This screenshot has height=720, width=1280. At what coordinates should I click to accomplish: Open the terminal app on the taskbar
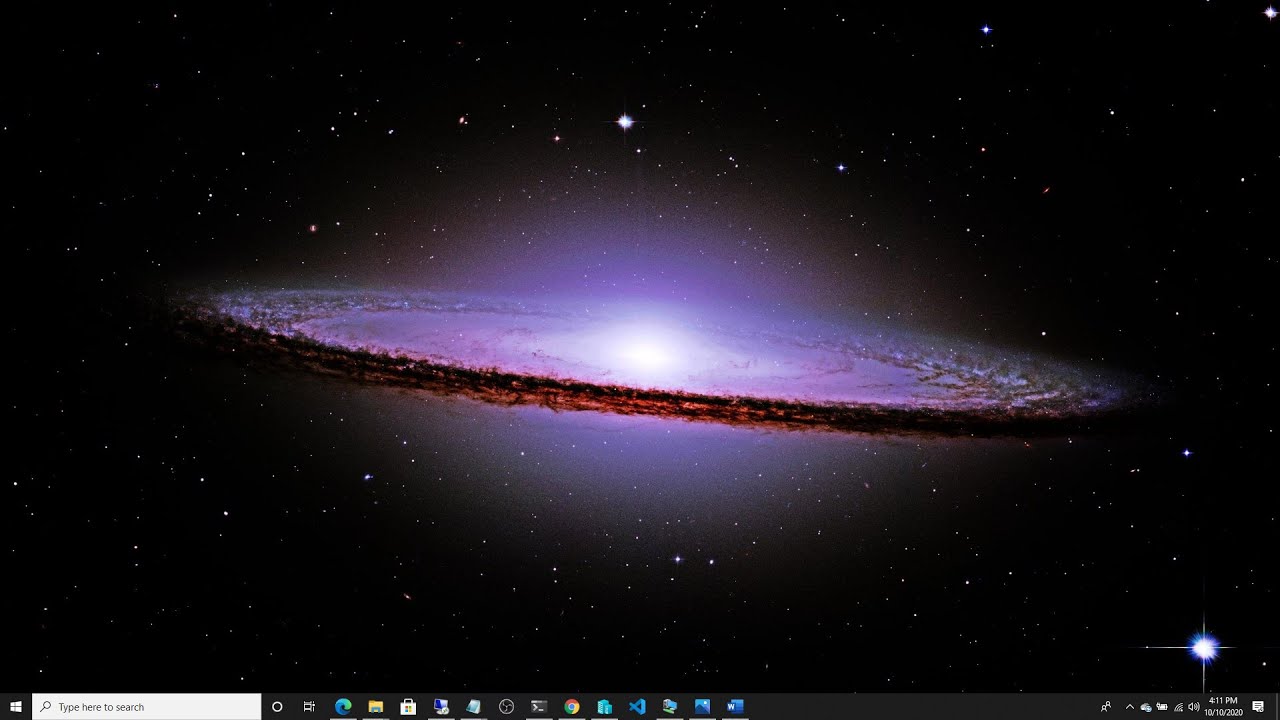(x=539, y=706)
